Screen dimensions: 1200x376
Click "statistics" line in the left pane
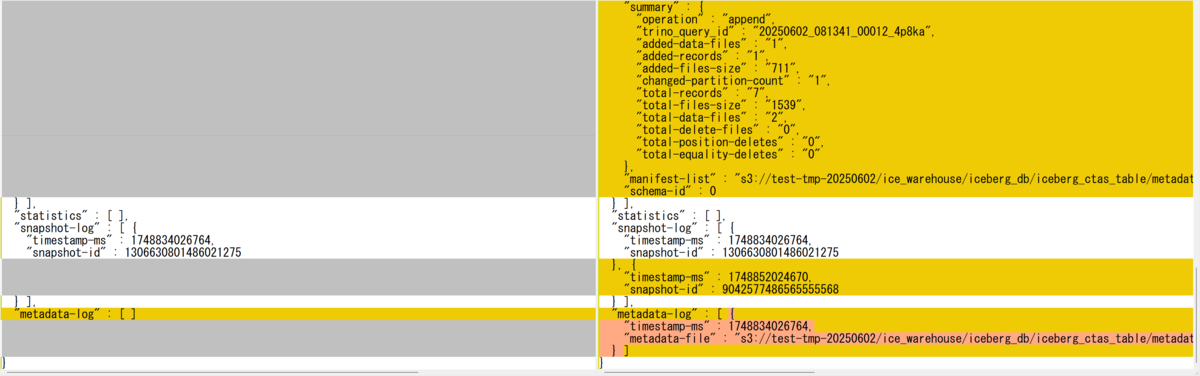point(70,215)
